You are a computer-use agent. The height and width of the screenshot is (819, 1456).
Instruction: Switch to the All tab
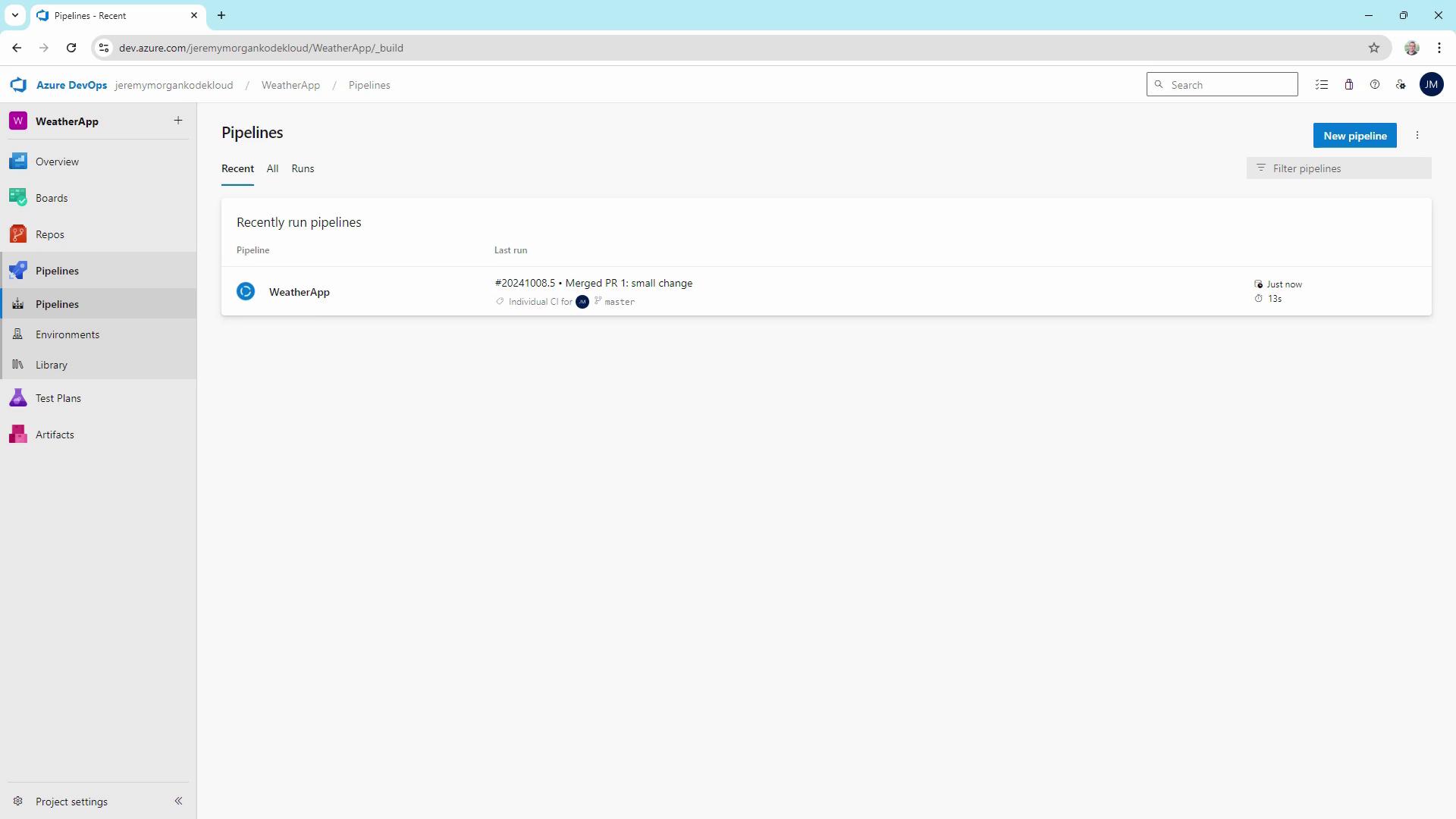(x=272, y=168)
